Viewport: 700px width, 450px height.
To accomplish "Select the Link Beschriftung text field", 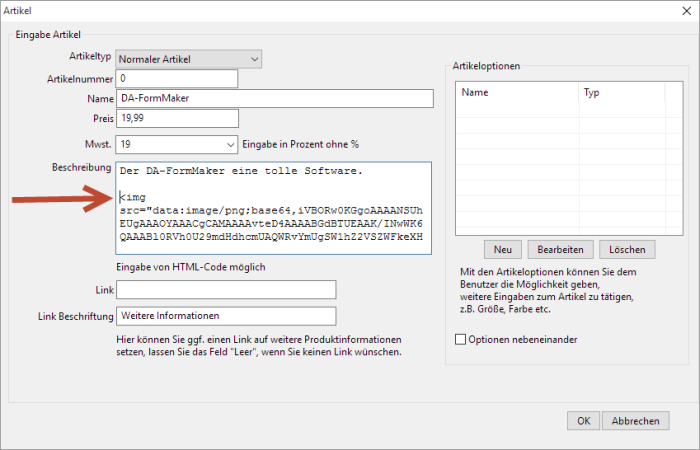I will pos(225,316).
